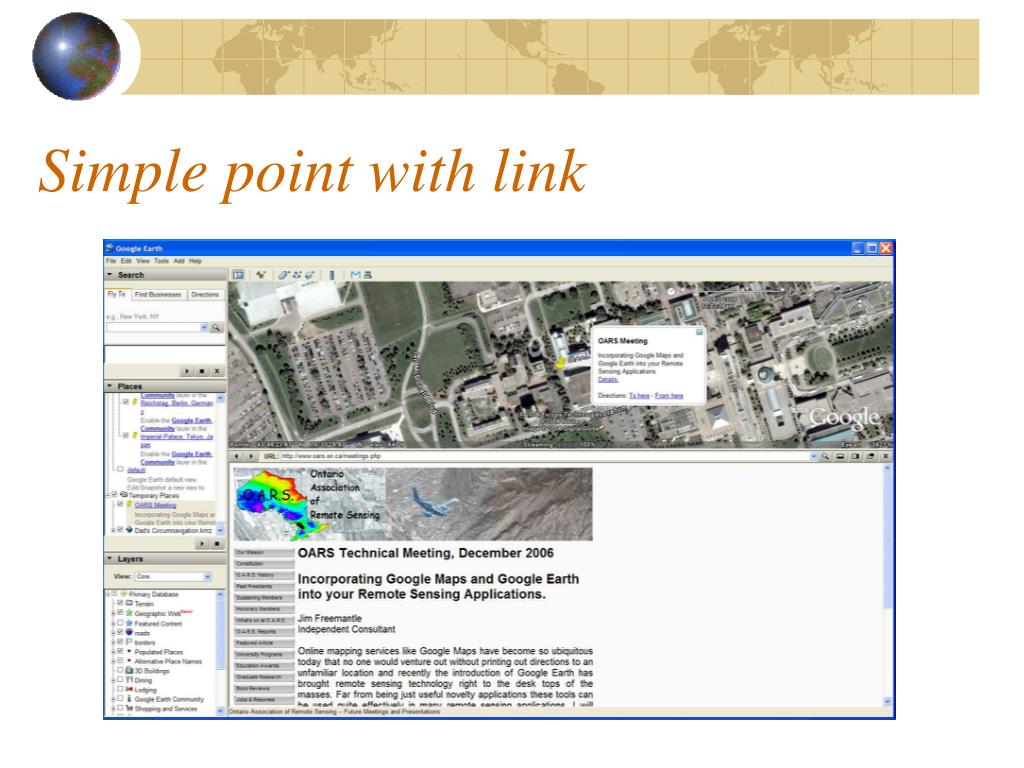Switch to the Find Businesses tab
Screen dimensions: 1024x768
click(158, 295)
